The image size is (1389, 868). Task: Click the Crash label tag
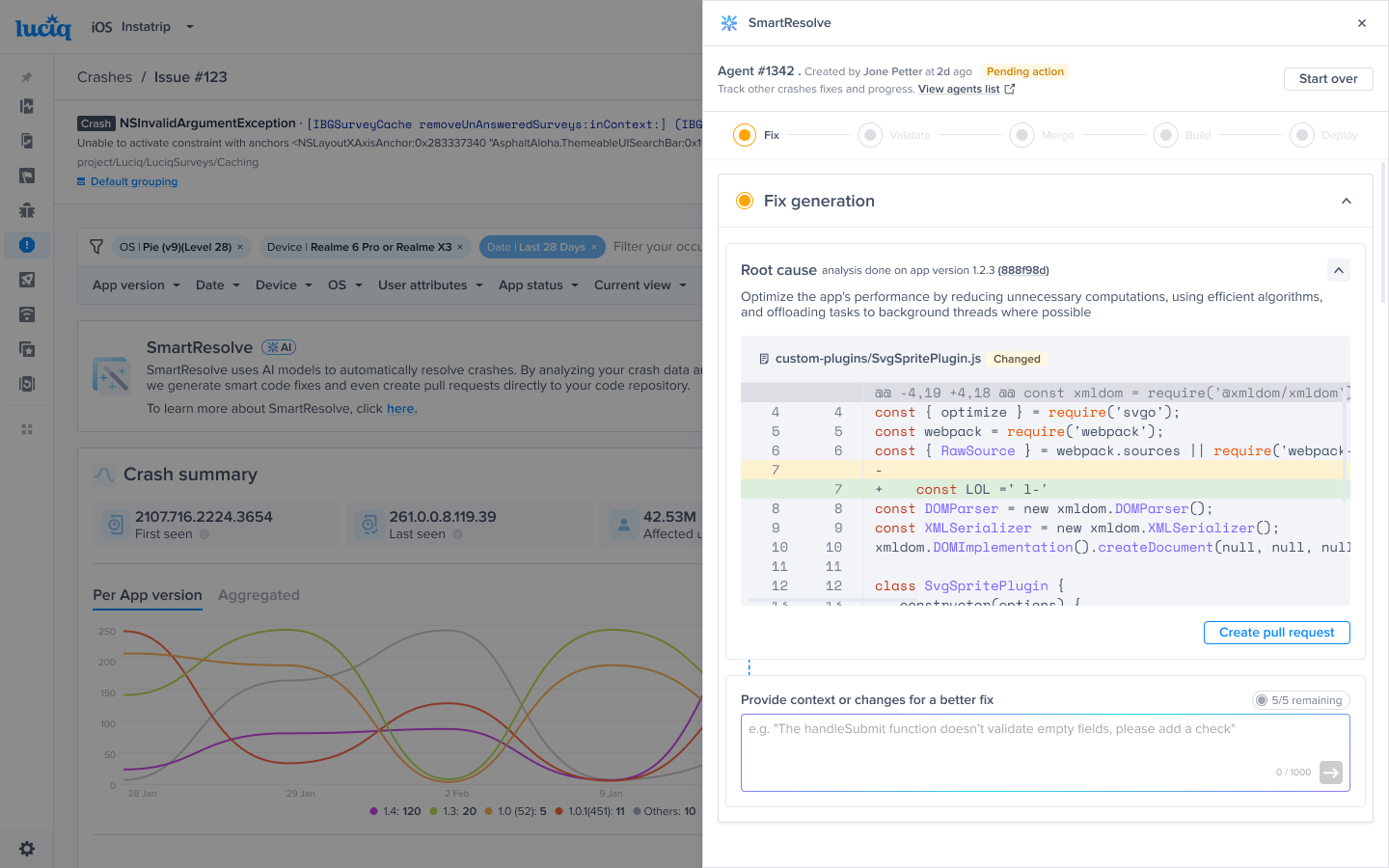click(x=96, y=123)
